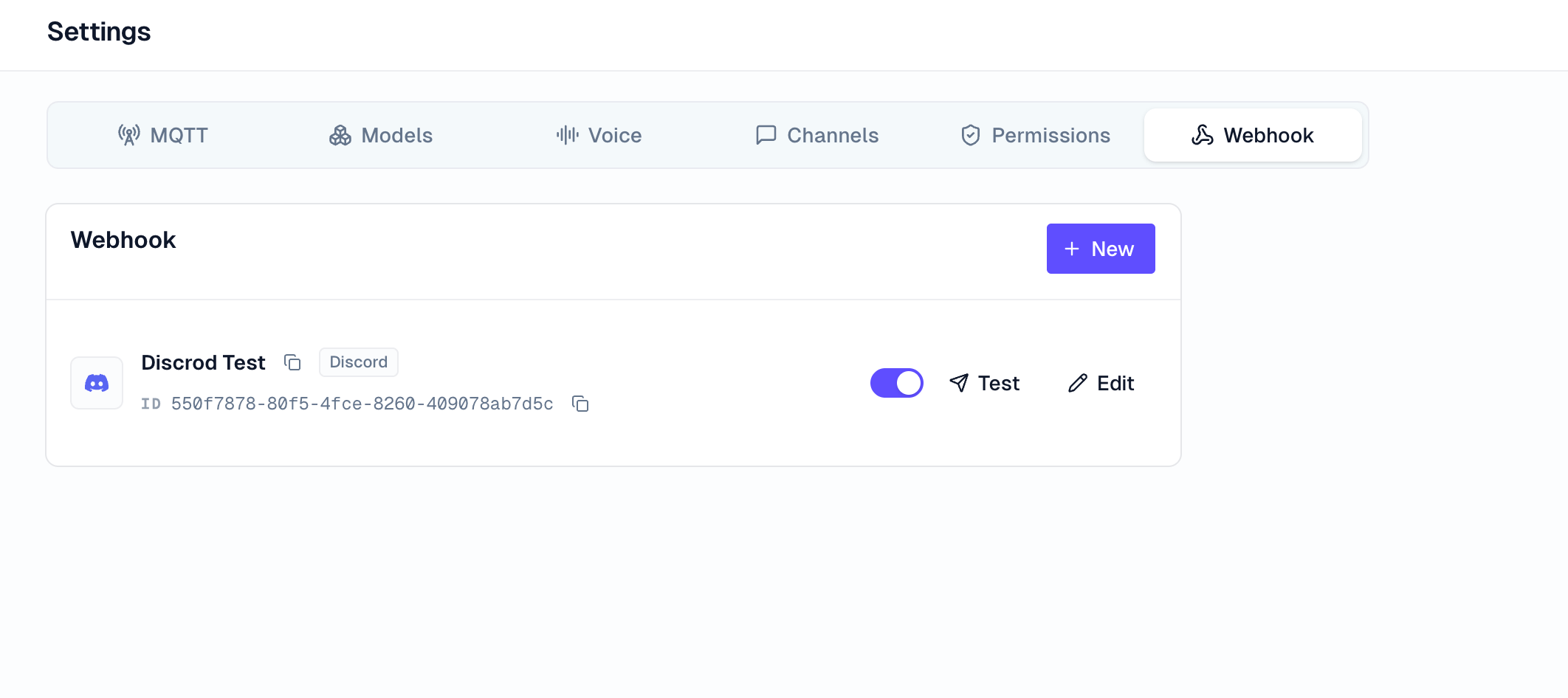Copy the Discrod Test webhook name
The height and width of the screenshot is (698, 1568).
pos(292,362)
